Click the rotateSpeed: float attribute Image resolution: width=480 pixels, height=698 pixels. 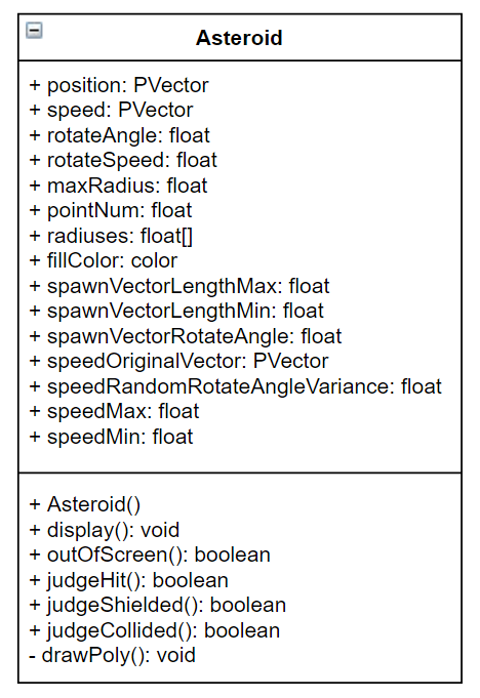[123, 160]
